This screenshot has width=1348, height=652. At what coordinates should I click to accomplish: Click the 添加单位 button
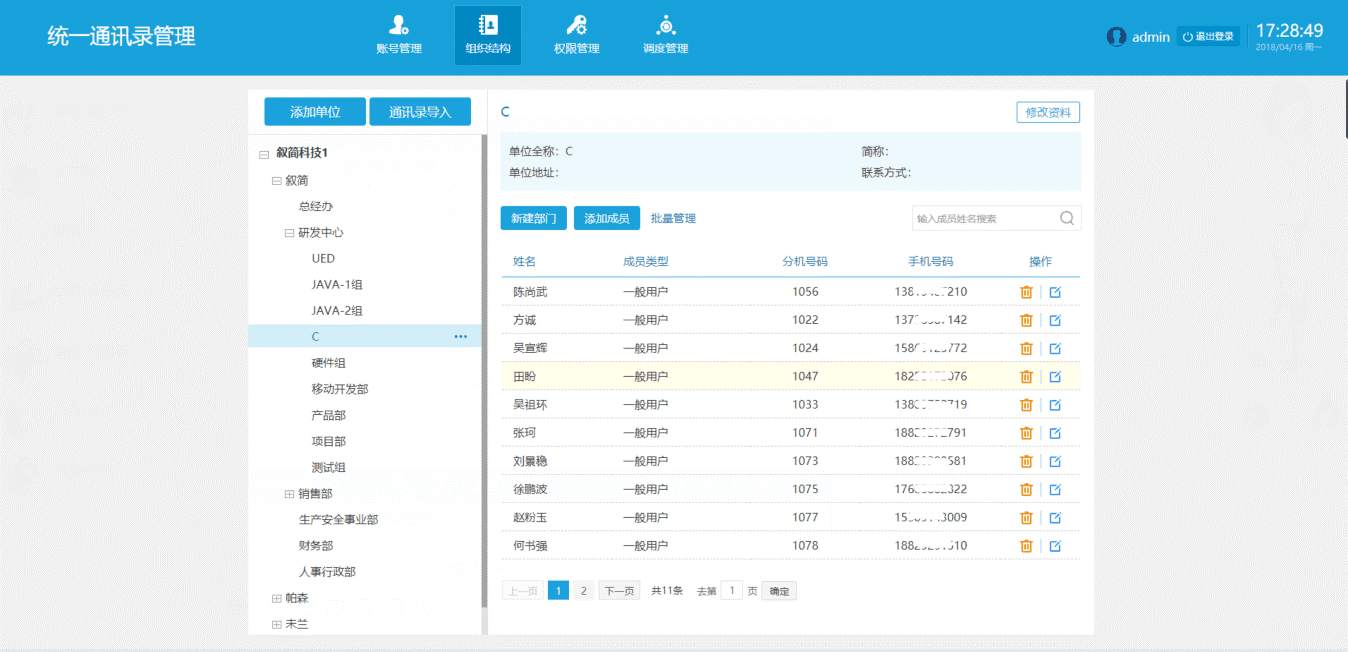click(315, 112)
